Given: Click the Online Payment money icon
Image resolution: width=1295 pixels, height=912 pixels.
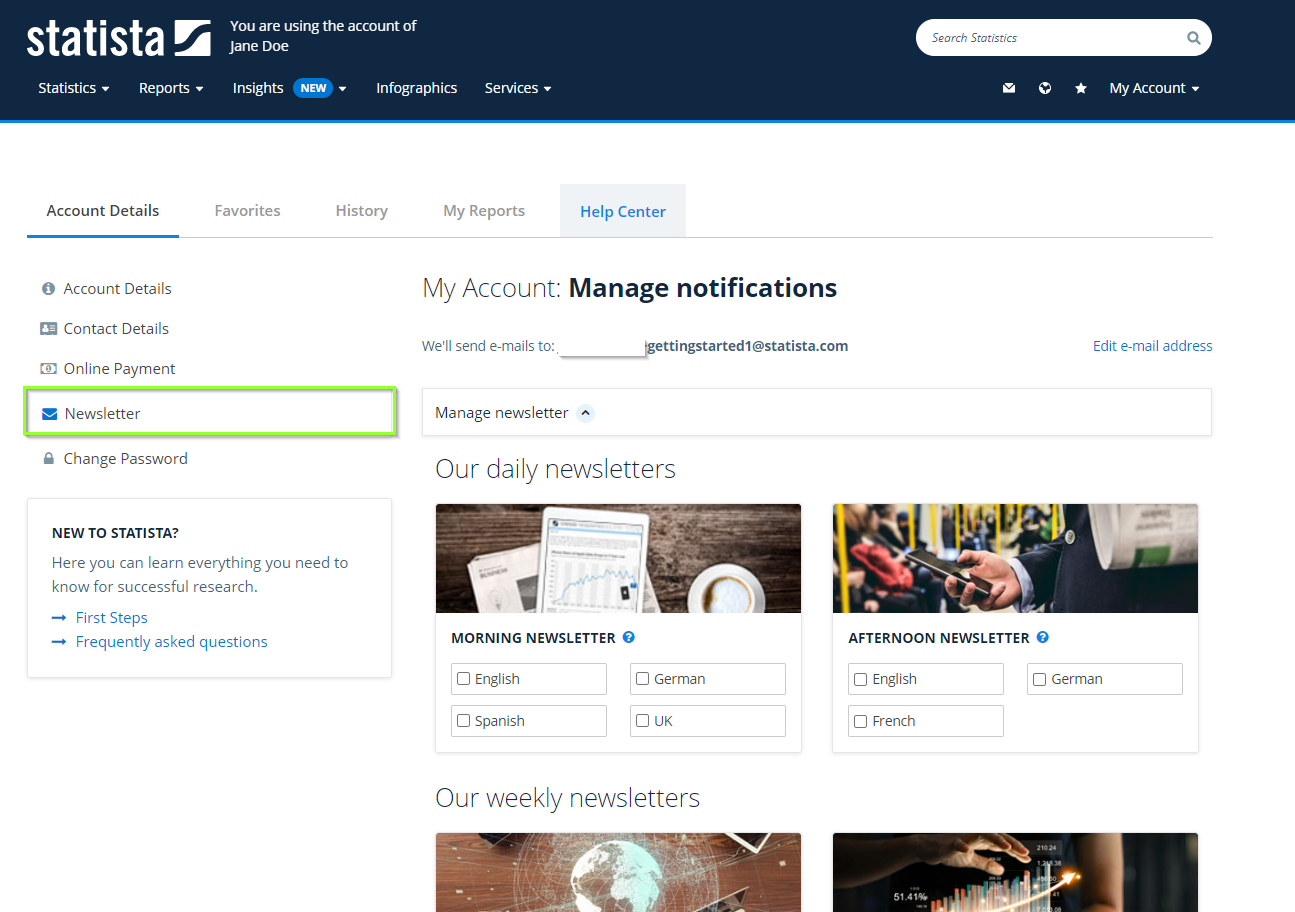Looking at the screenshot, I should [48, 368].
